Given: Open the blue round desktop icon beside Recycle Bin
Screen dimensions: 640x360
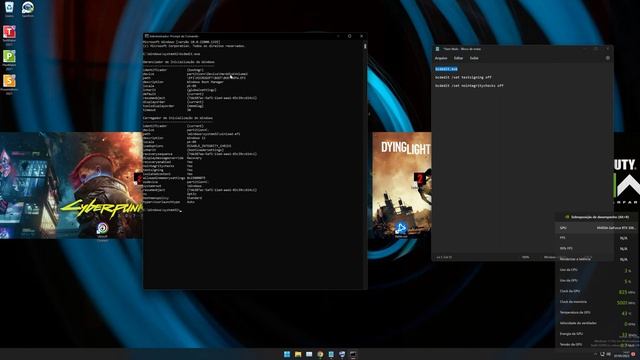Looking at the screenshot, I should click(x=28, y=8).
